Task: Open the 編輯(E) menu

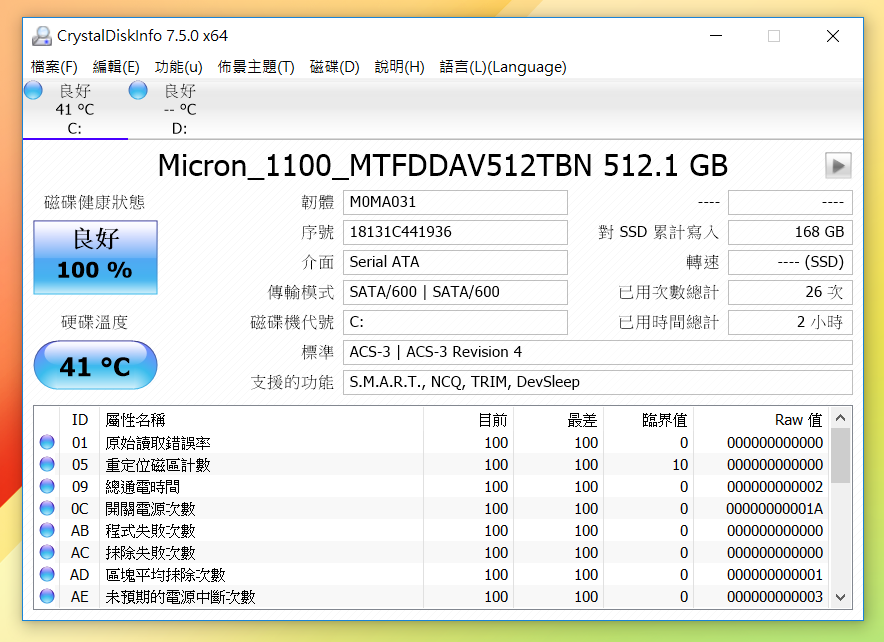Action: tap(116, 67)
